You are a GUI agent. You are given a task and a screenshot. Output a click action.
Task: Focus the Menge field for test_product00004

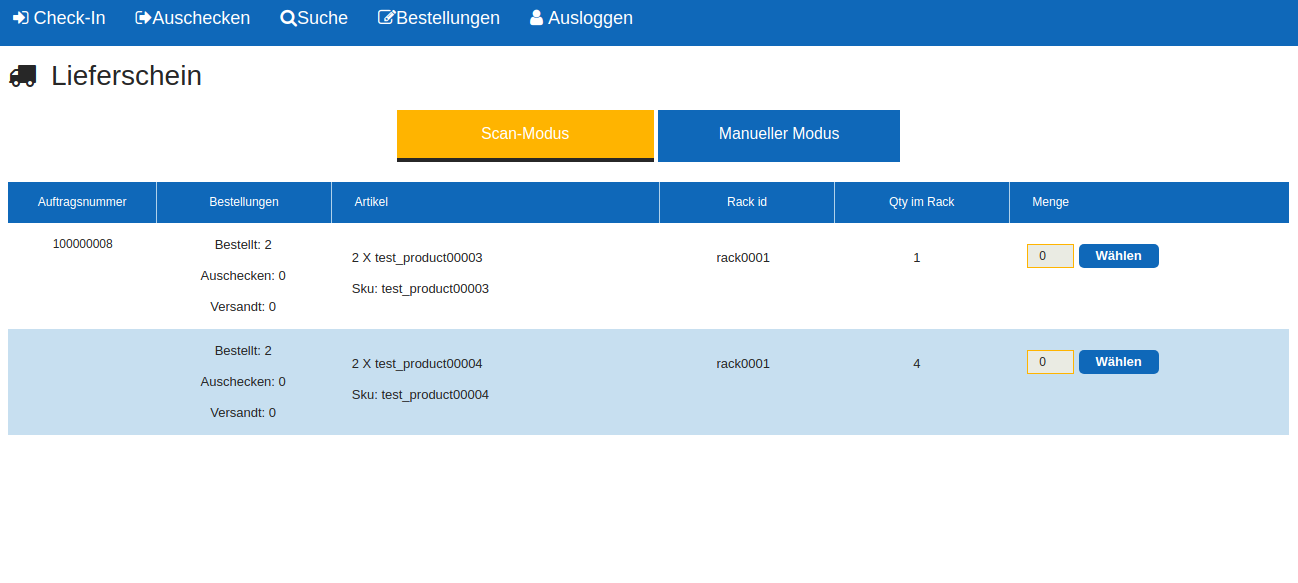tap(1050, 362)
